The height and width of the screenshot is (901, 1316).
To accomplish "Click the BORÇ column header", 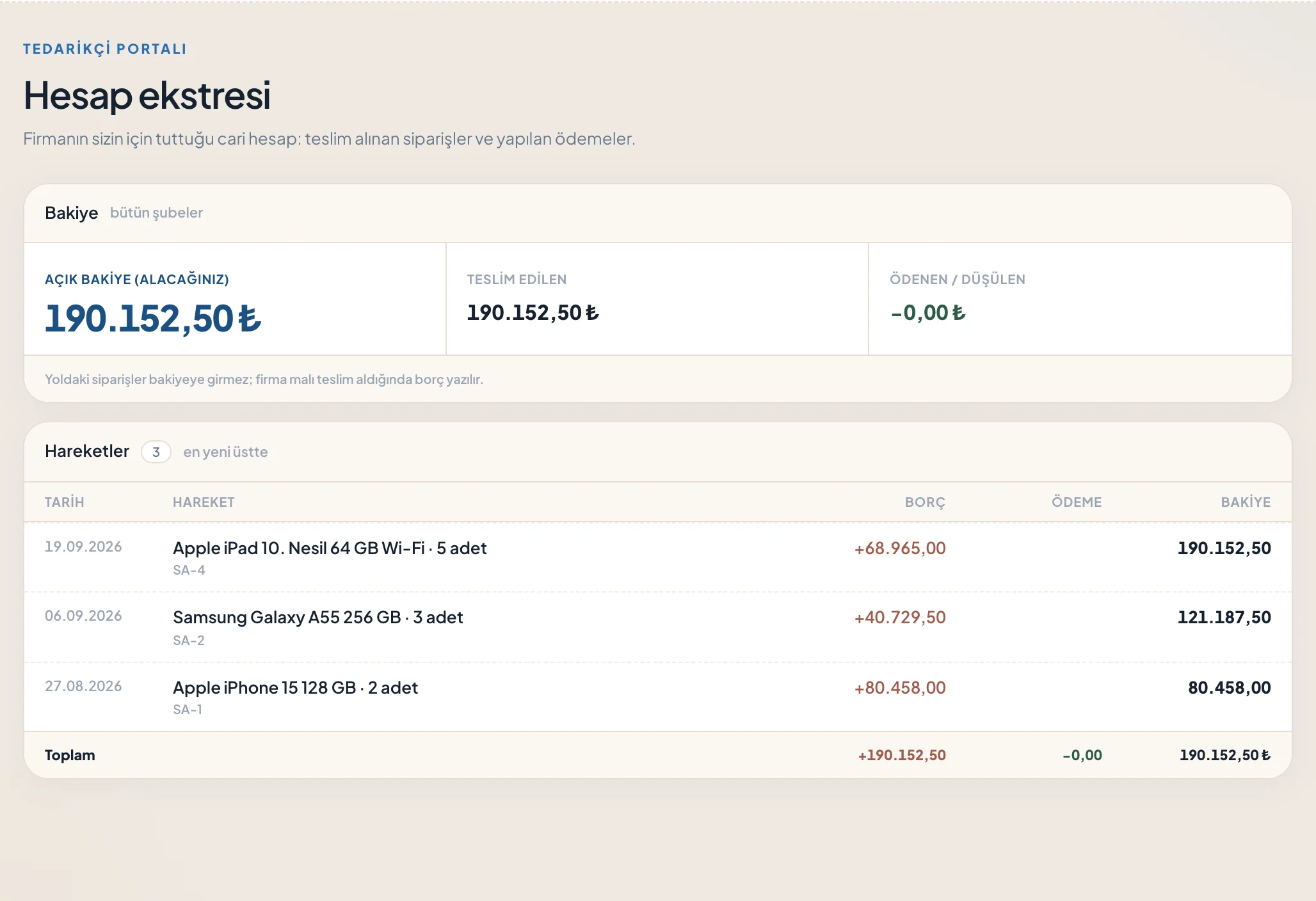I will pos(925,502).
